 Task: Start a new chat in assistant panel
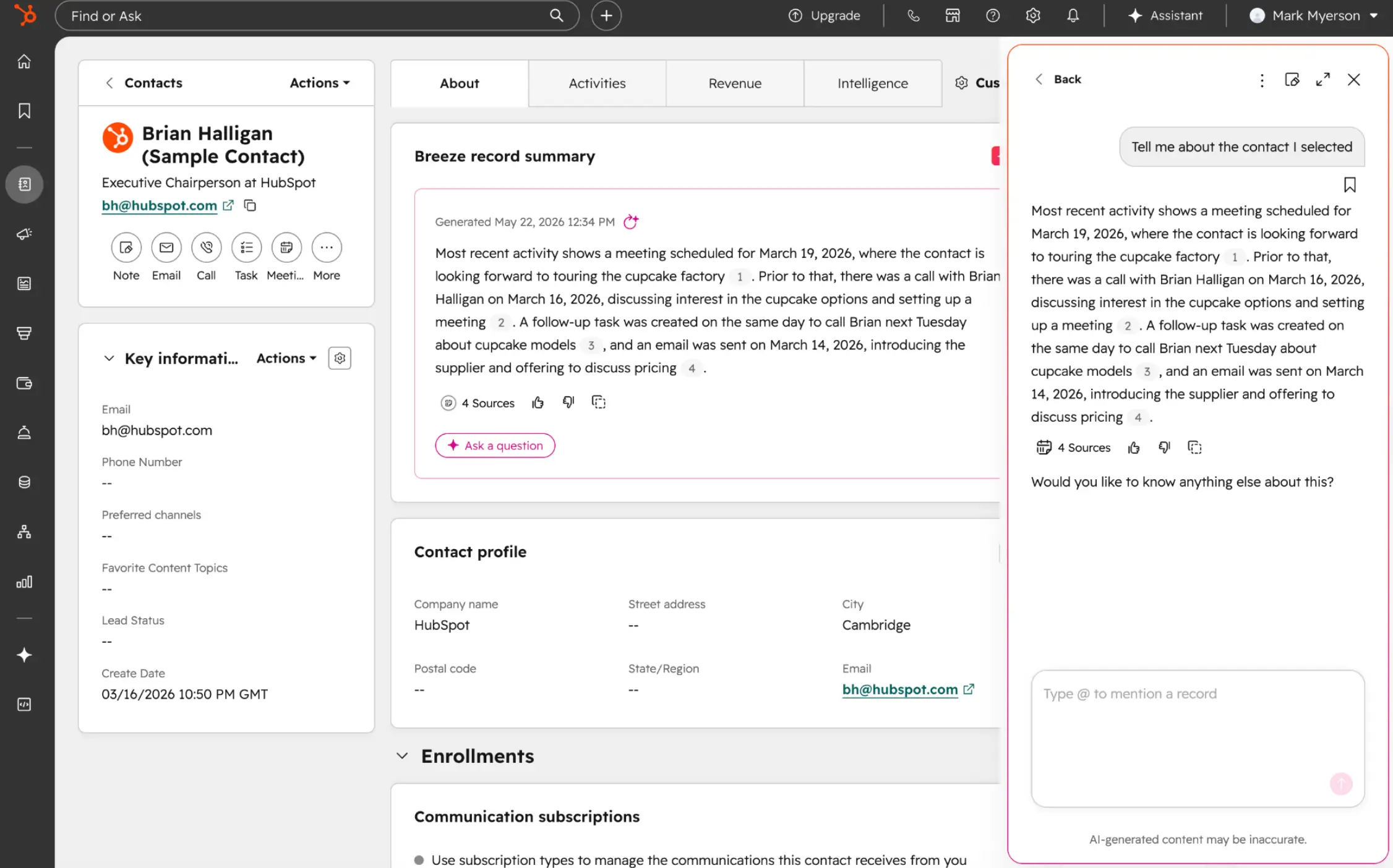1292,80
